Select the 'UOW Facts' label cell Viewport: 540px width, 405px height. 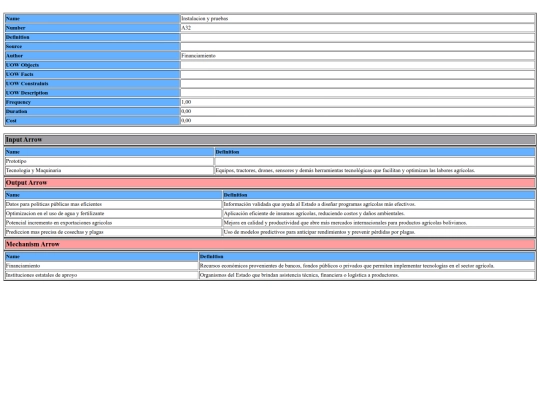pos(92,74)
